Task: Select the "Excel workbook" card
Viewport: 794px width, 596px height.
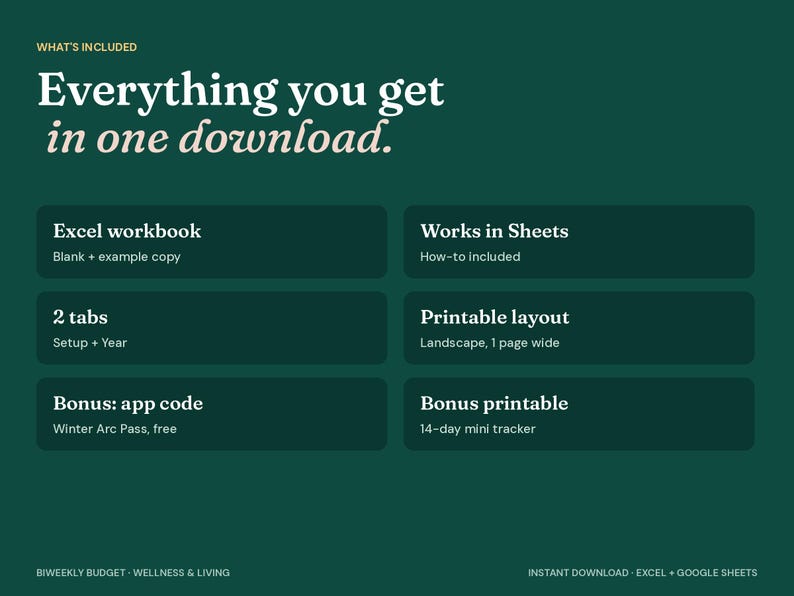Action: pyautogui.click(x=212, y=242)
